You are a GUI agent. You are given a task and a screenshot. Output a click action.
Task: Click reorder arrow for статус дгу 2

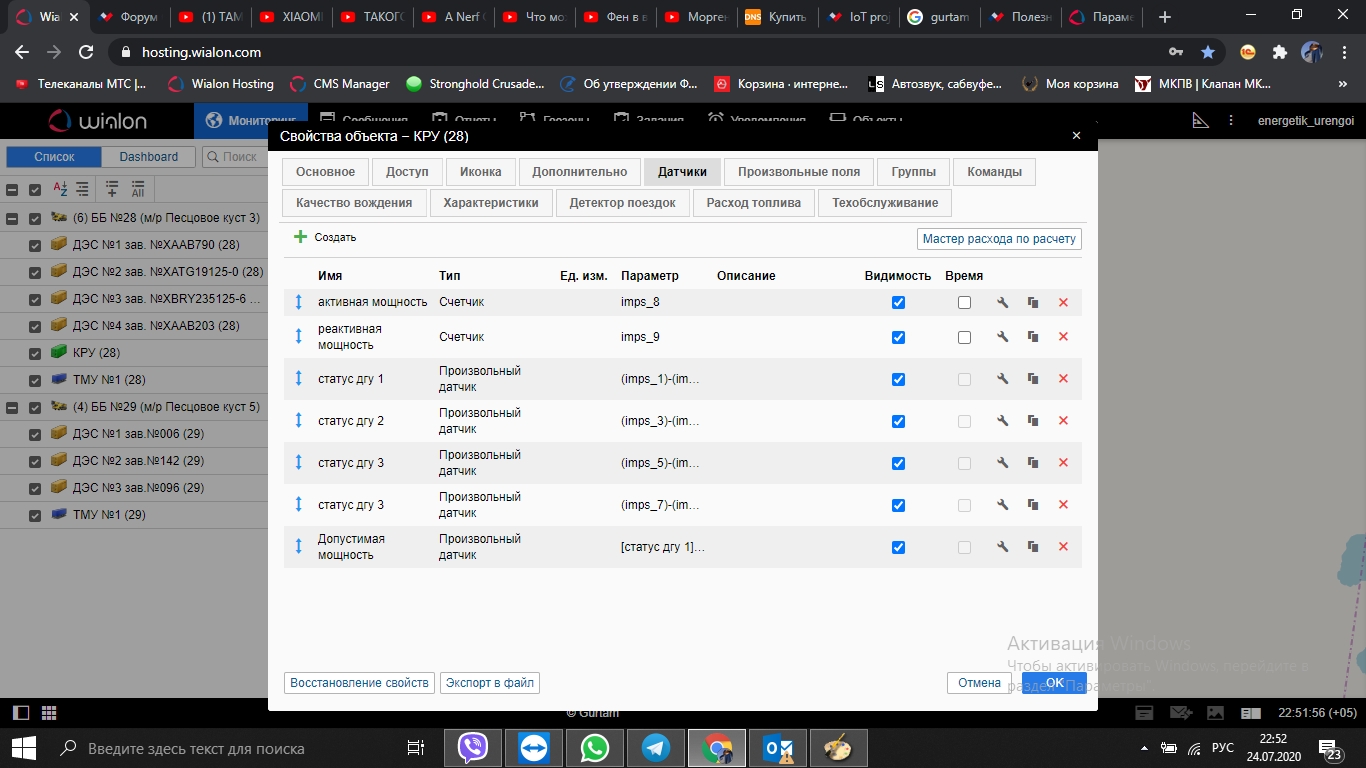point(298,421)
